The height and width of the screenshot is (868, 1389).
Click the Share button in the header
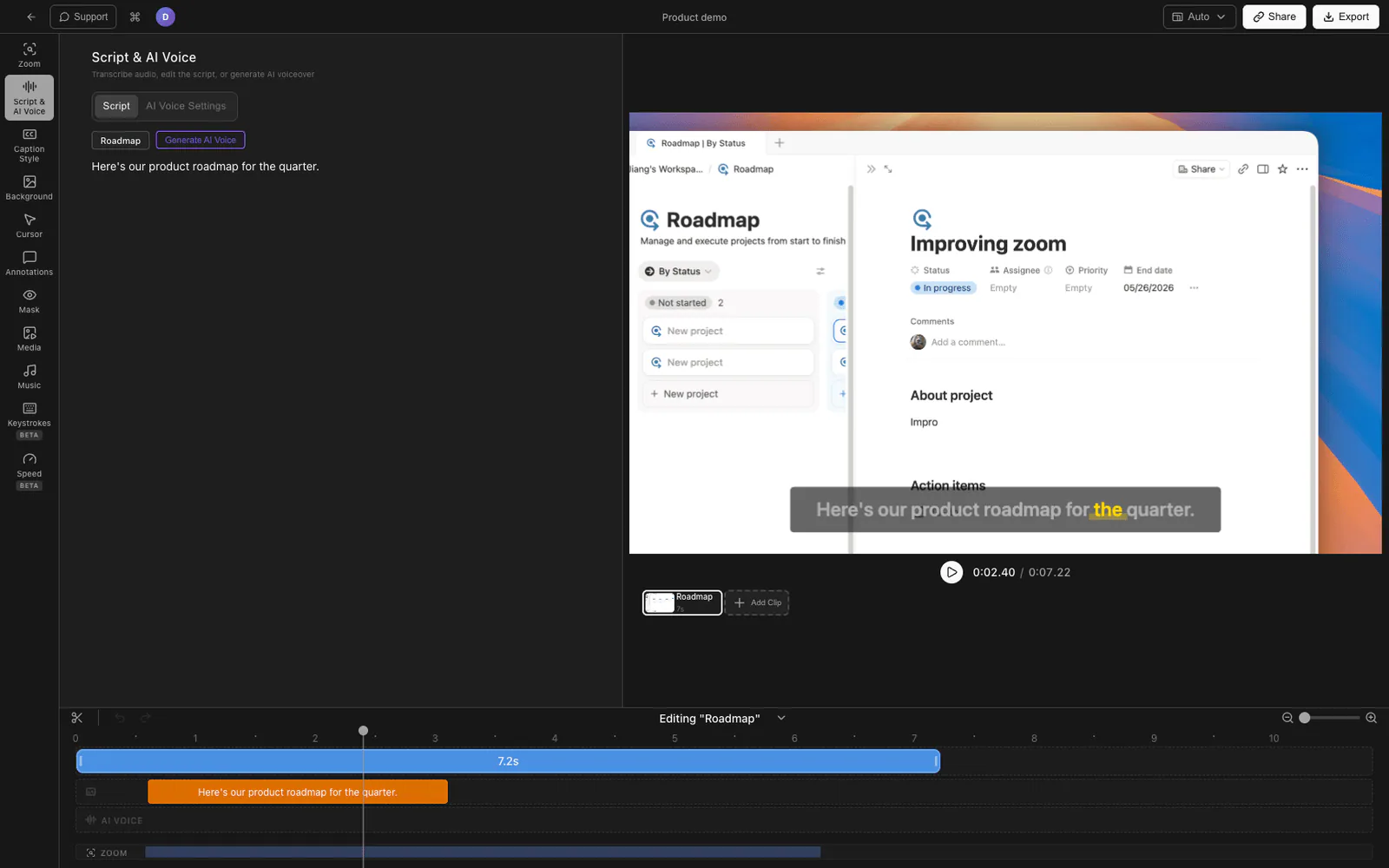[1274, 16]
